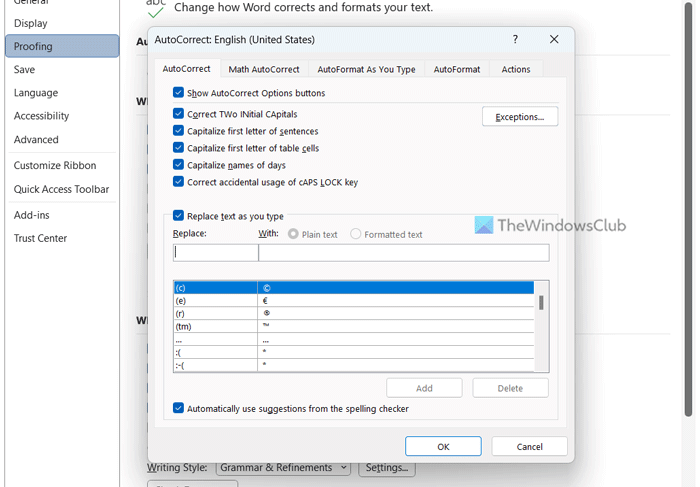Open the AutoFormat As You Type tab

(366, 69)
